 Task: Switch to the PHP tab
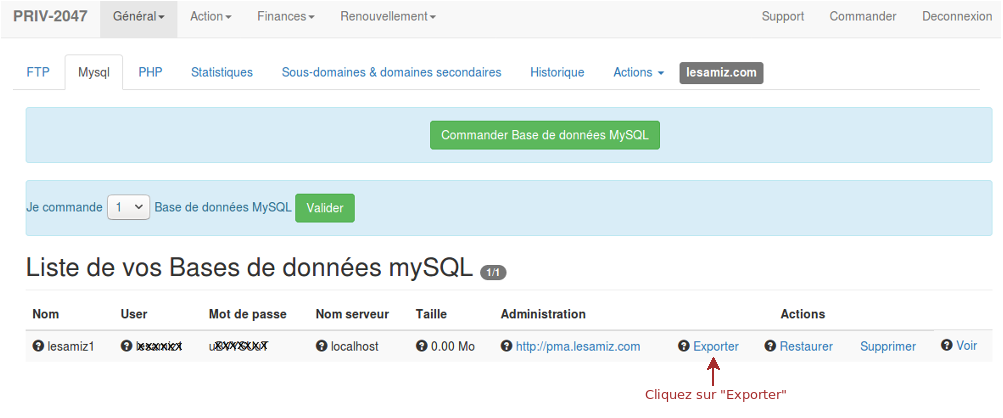click(x=150, y=72)
